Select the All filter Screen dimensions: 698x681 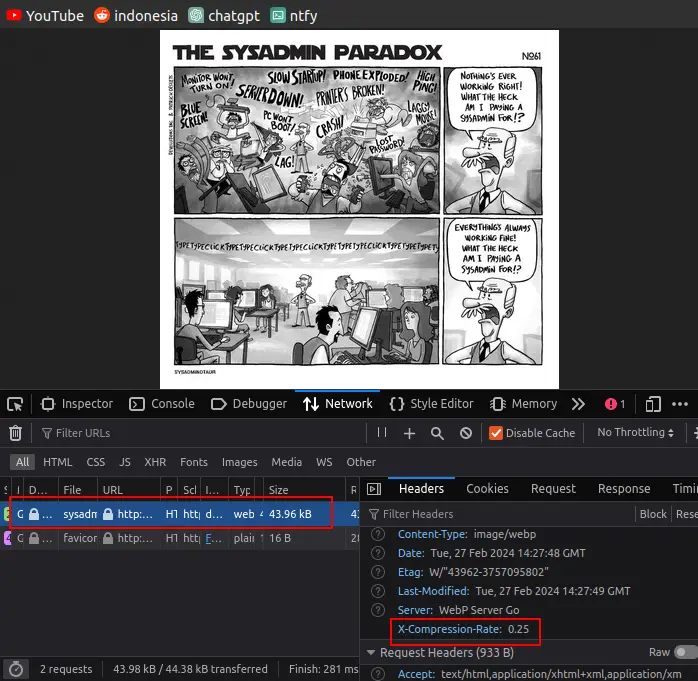pyautogui.click(x=22, y=462)
